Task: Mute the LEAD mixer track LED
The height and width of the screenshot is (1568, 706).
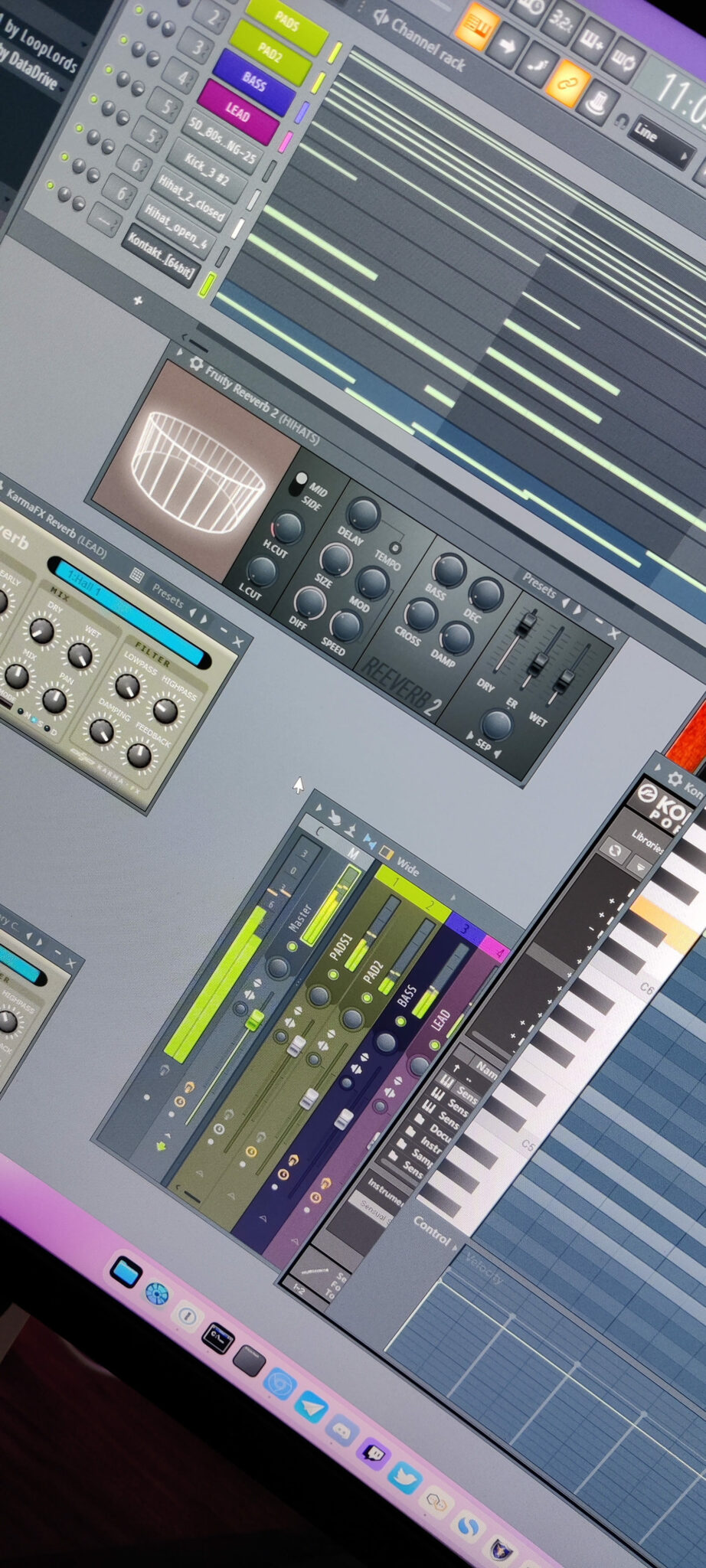Action: pyautogui.click(x=435, y=1044)
